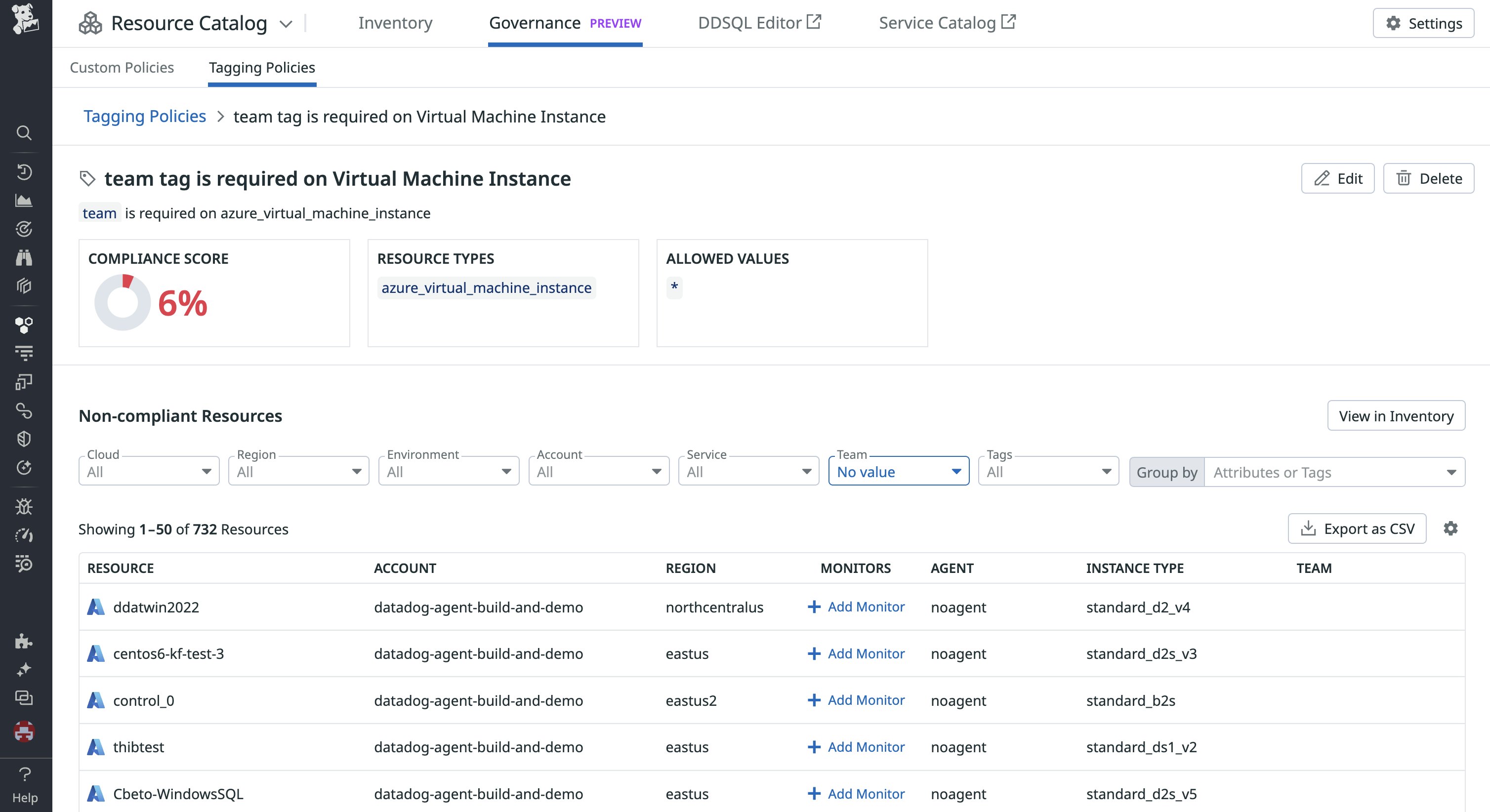Open the bug icon in sidebar
Viewport: 1490px width, 812px height.
[24, 506]
